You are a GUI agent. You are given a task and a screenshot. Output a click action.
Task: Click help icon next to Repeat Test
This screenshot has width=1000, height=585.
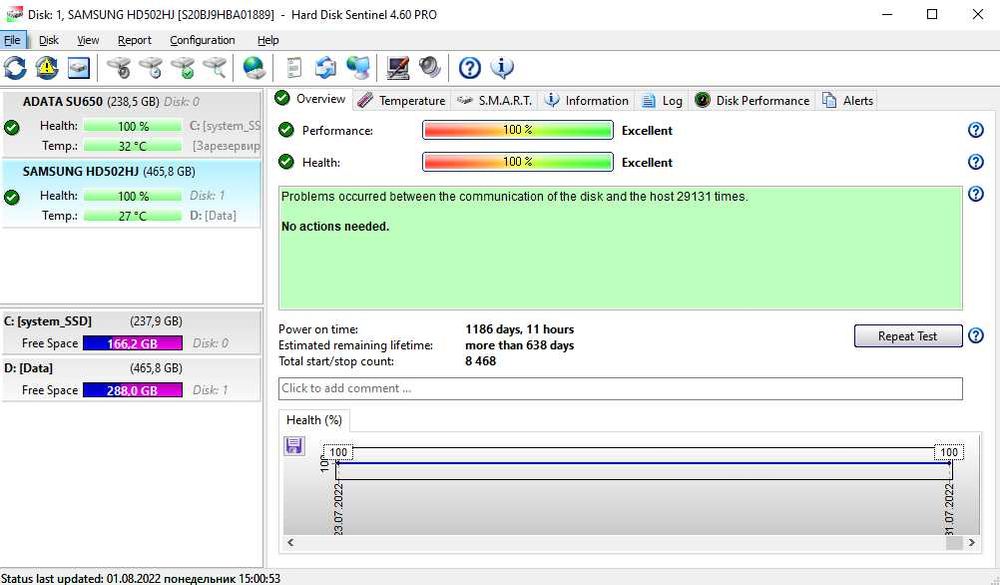point(976,336)
